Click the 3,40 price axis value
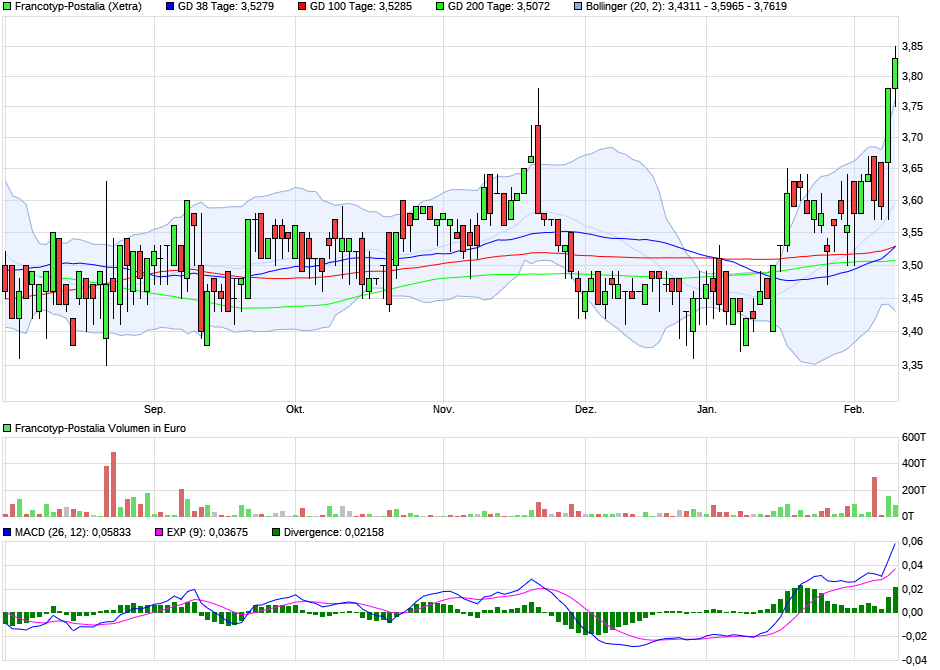The image size is (940, 670). [912, 331]
